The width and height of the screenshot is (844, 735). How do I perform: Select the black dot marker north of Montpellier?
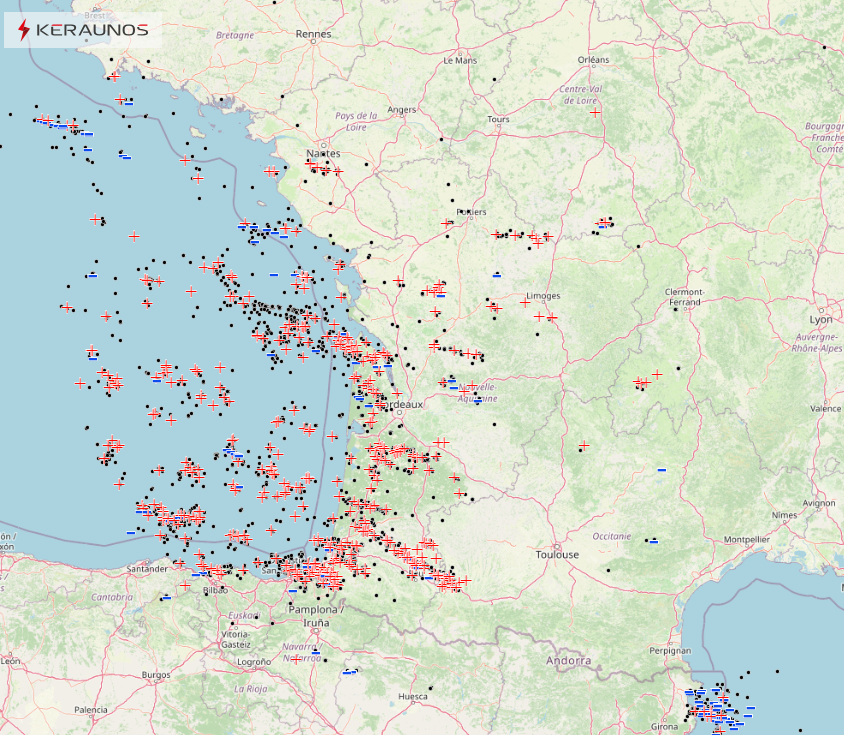[648, 540]
